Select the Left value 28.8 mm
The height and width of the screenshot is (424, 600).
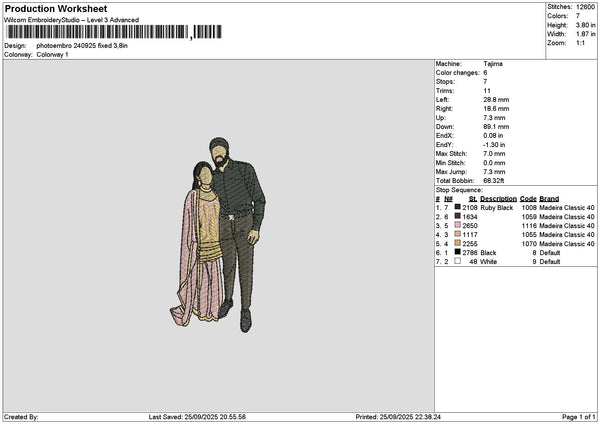(496, 99)
